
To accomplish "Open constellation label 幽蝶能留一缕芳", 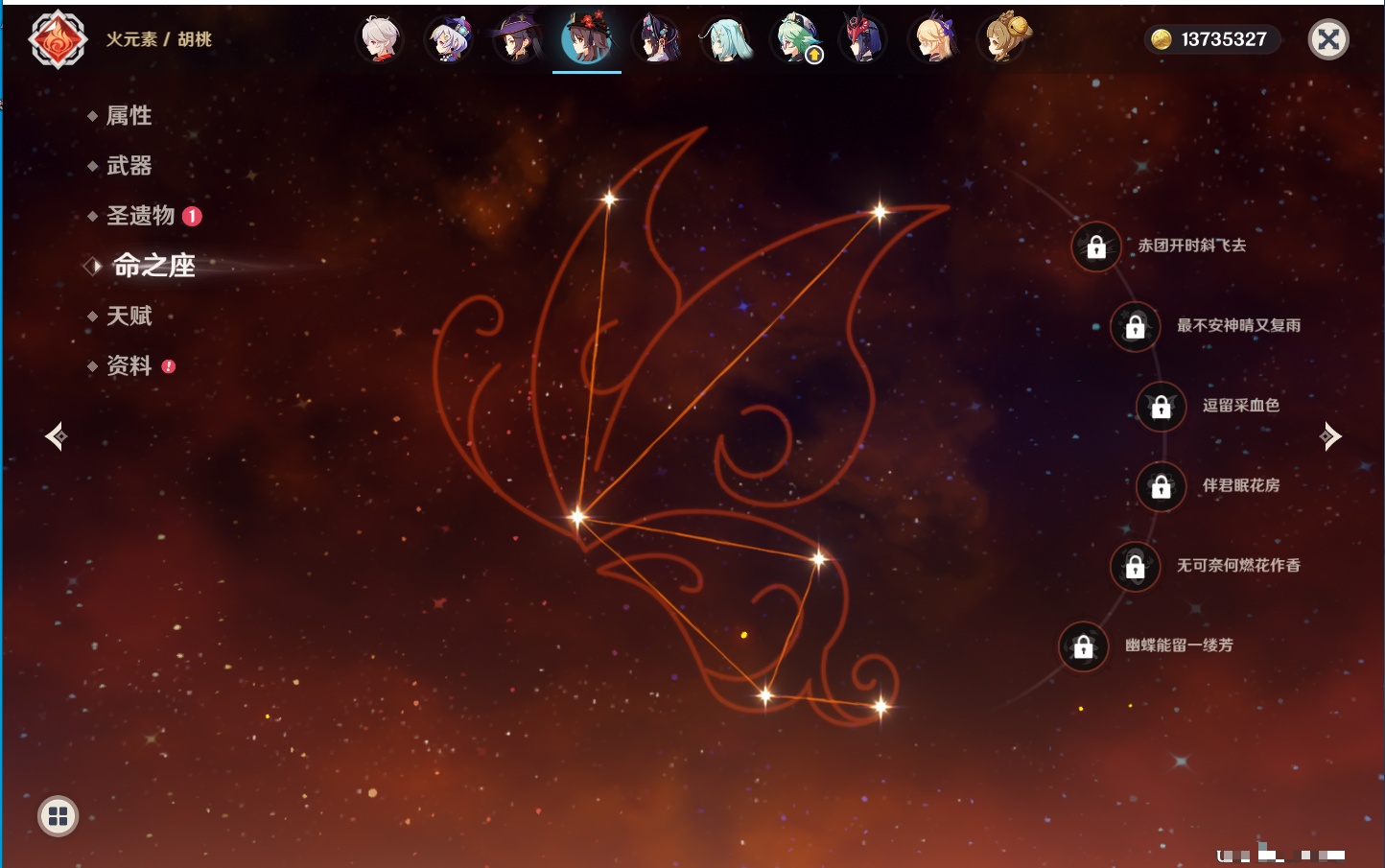I will pos(1179,645).
